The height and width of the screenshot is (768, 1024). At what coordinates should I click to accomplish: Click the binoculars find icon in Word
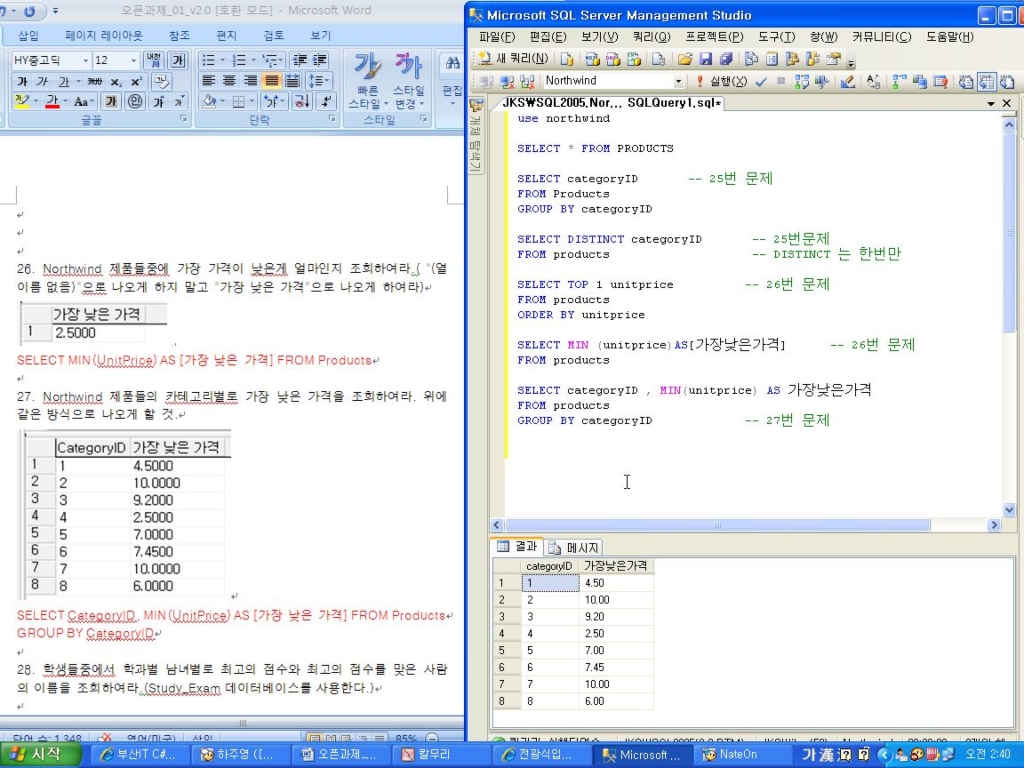tap(452, 63)
